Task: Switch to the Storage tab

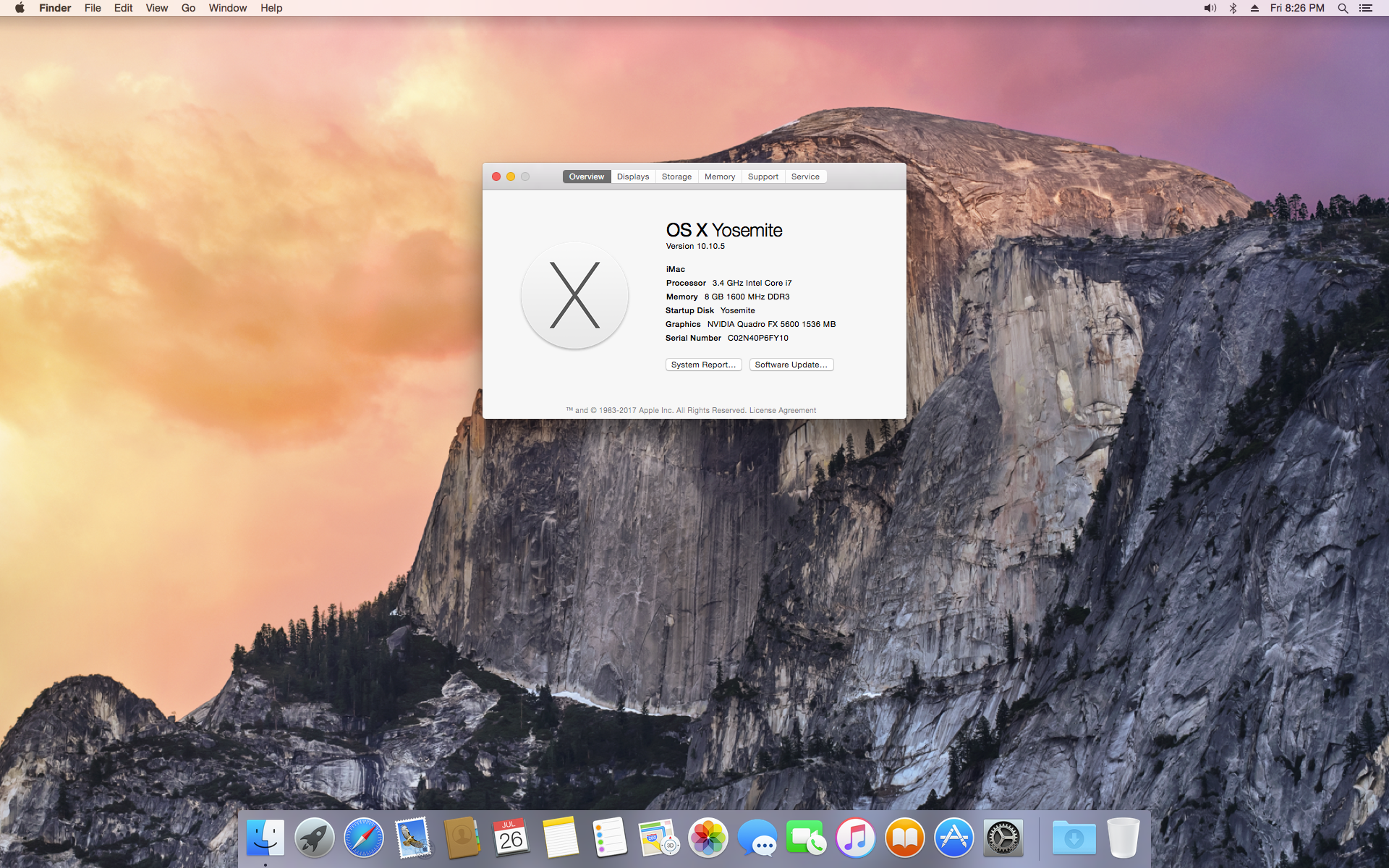Action: coord(676,176)
